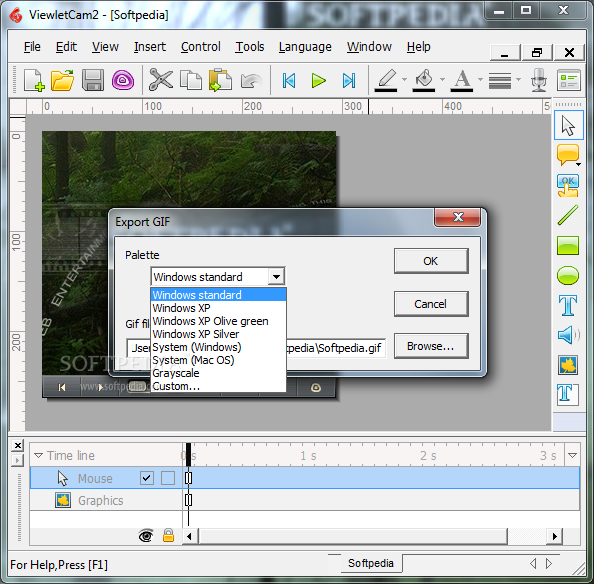Select the line color pencil tool
The height and width of the screenshot is (584, 594).
point(386,80)
